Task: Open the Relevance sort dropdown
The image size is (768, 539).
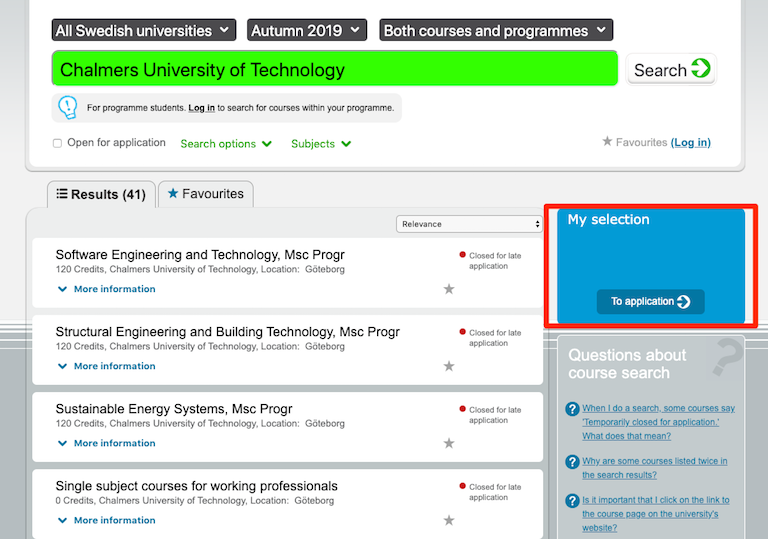Action: tap(469, 224)
